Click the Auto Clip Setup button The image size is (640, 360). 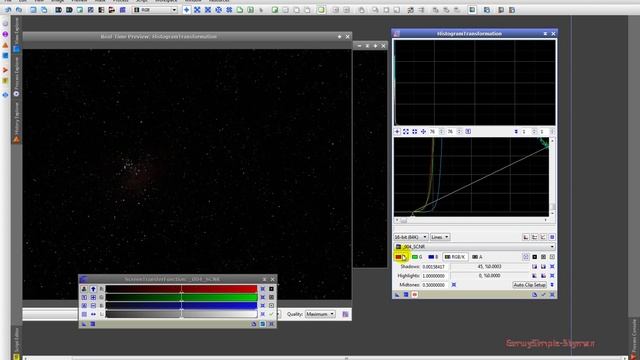click(529, 285)
